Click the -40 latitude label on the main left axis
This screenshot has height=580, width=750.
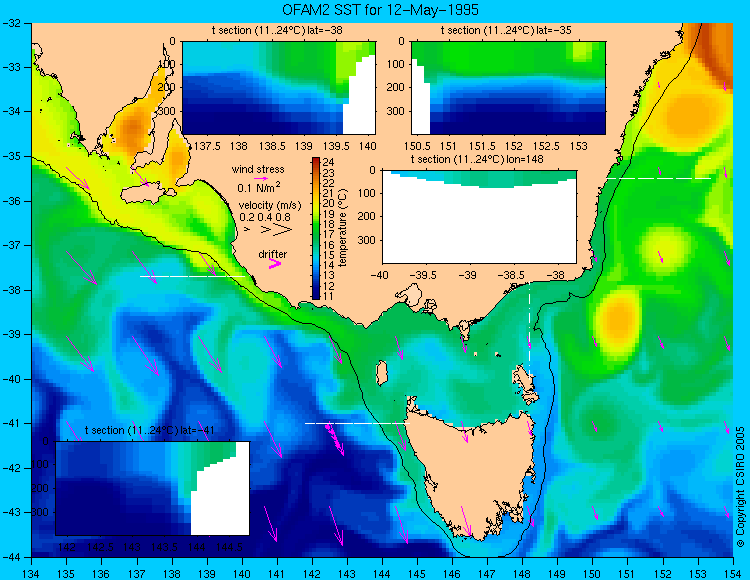tap(11, 379)
